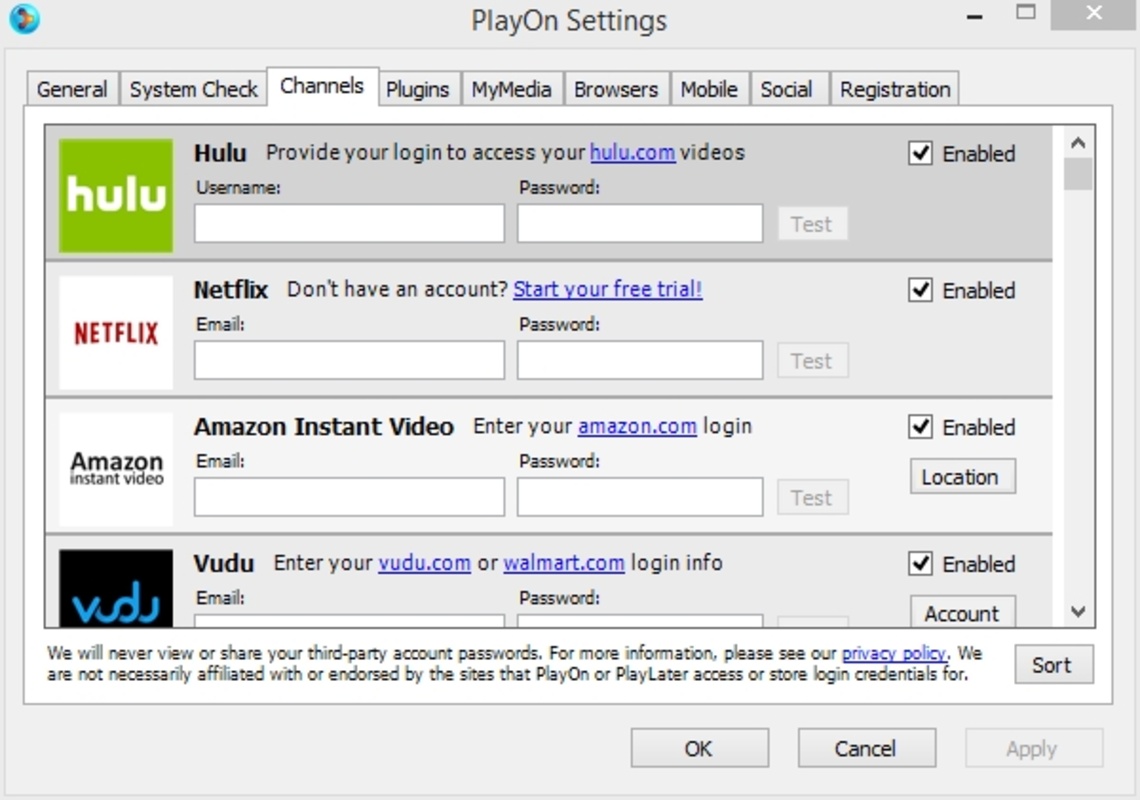This screenshot has width=1140, height=800.
Task: Click the Hulu channel logo
Action: [116, 196]
